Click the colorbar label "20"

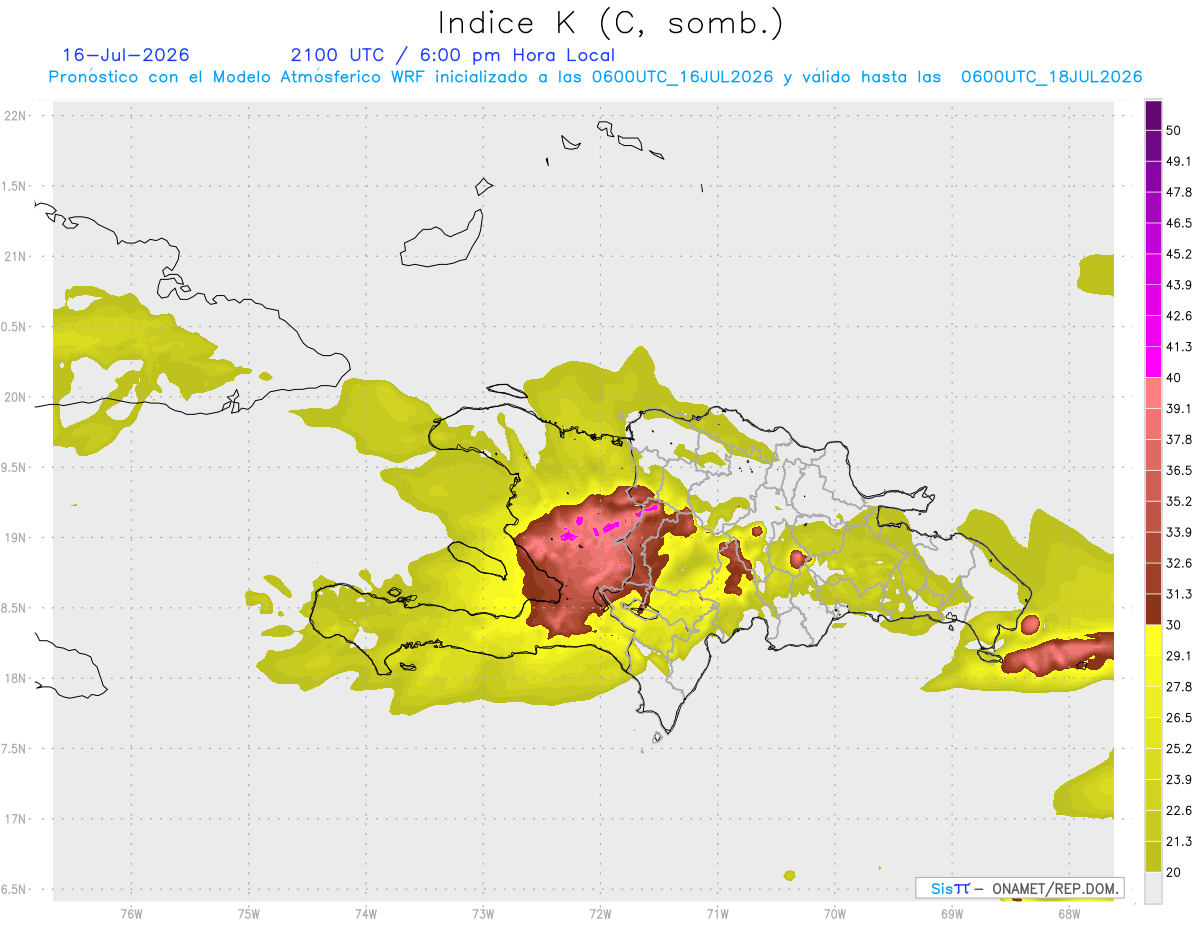pos(1174,873)
